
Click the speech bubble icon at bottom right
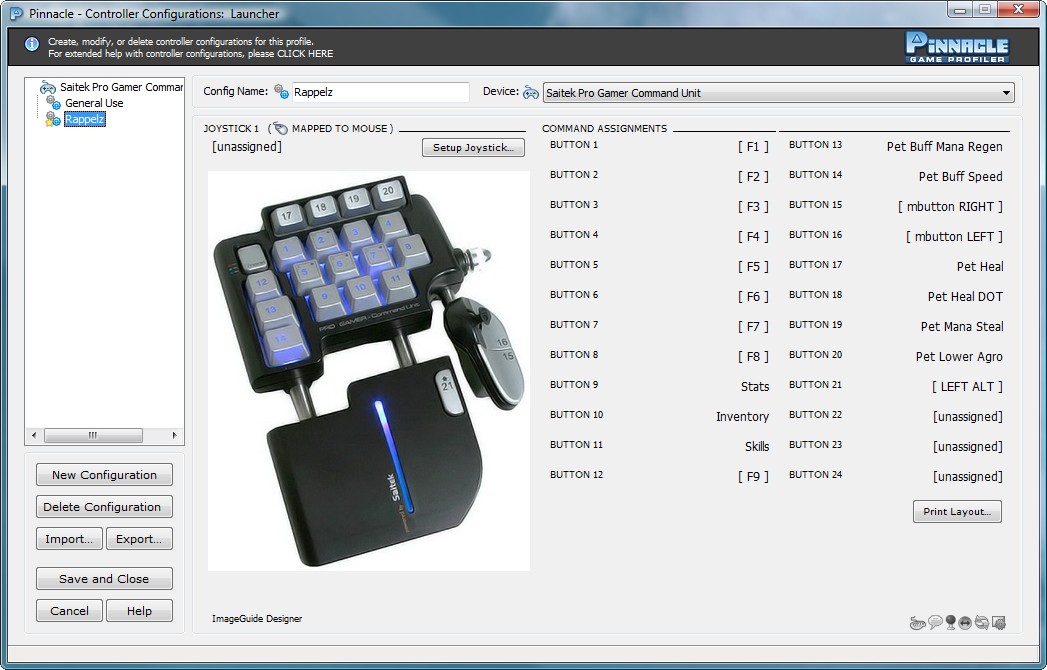935,623
